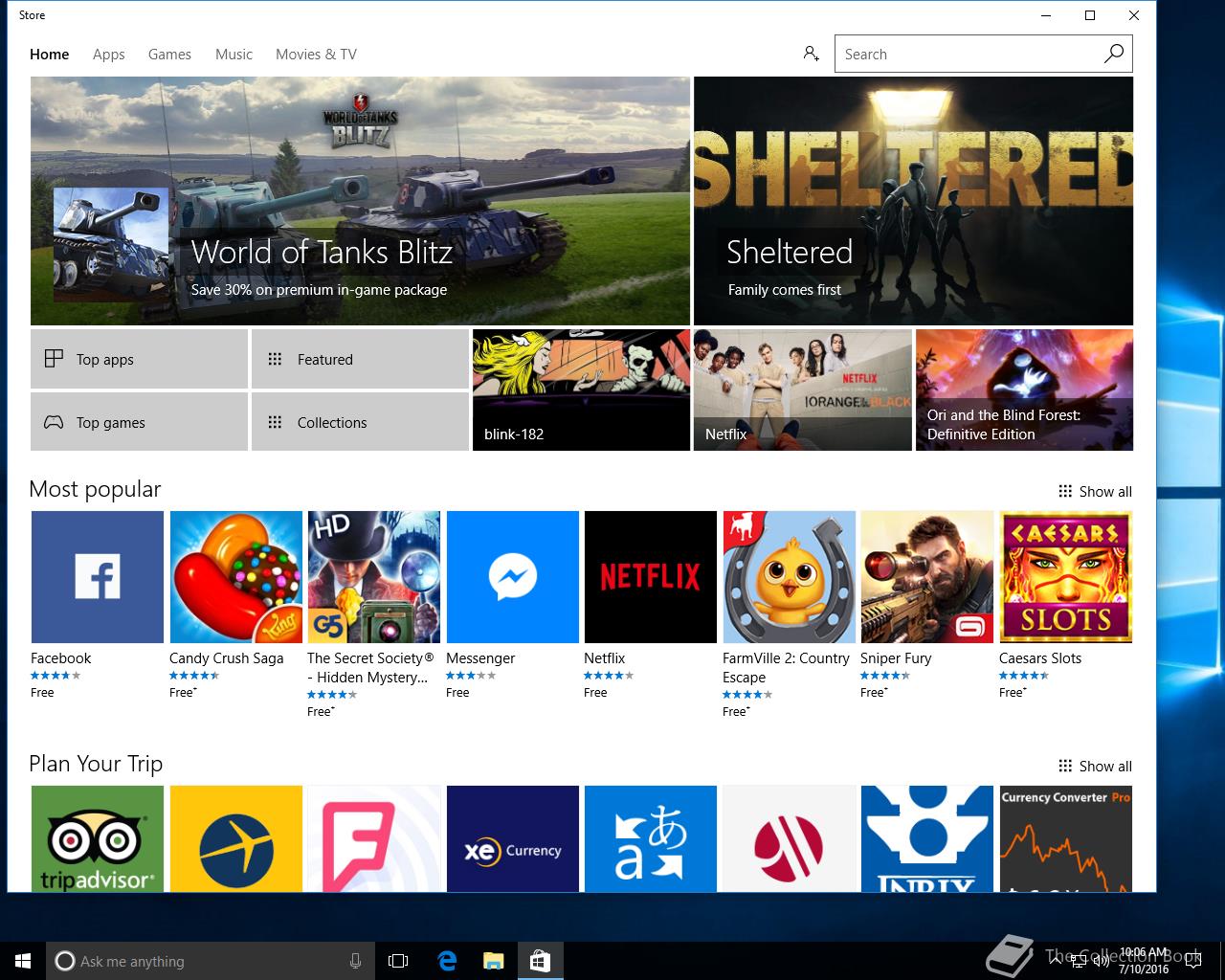Show all Plan Your Trip apps
This screenshot has height=980, width=1225.
[1095, 766]
